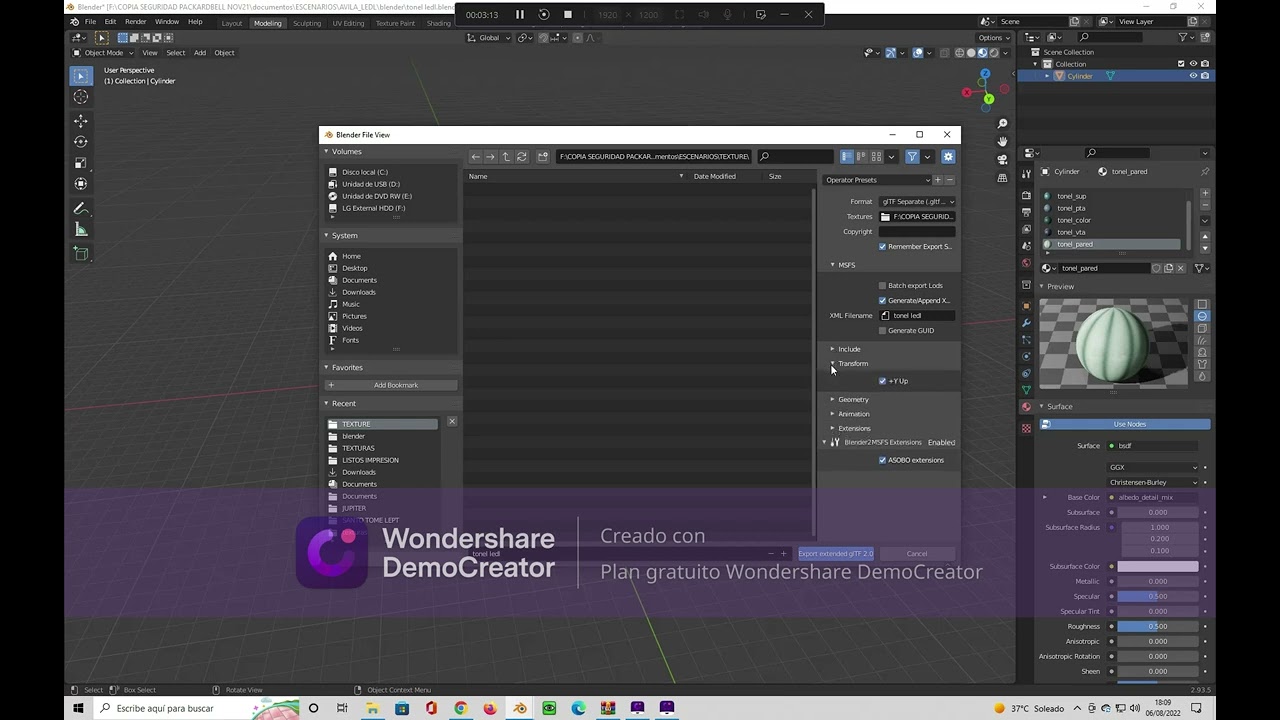Open the Operator Presets dropdown
The image size is (1280, 720).
(x=877, y=180)
